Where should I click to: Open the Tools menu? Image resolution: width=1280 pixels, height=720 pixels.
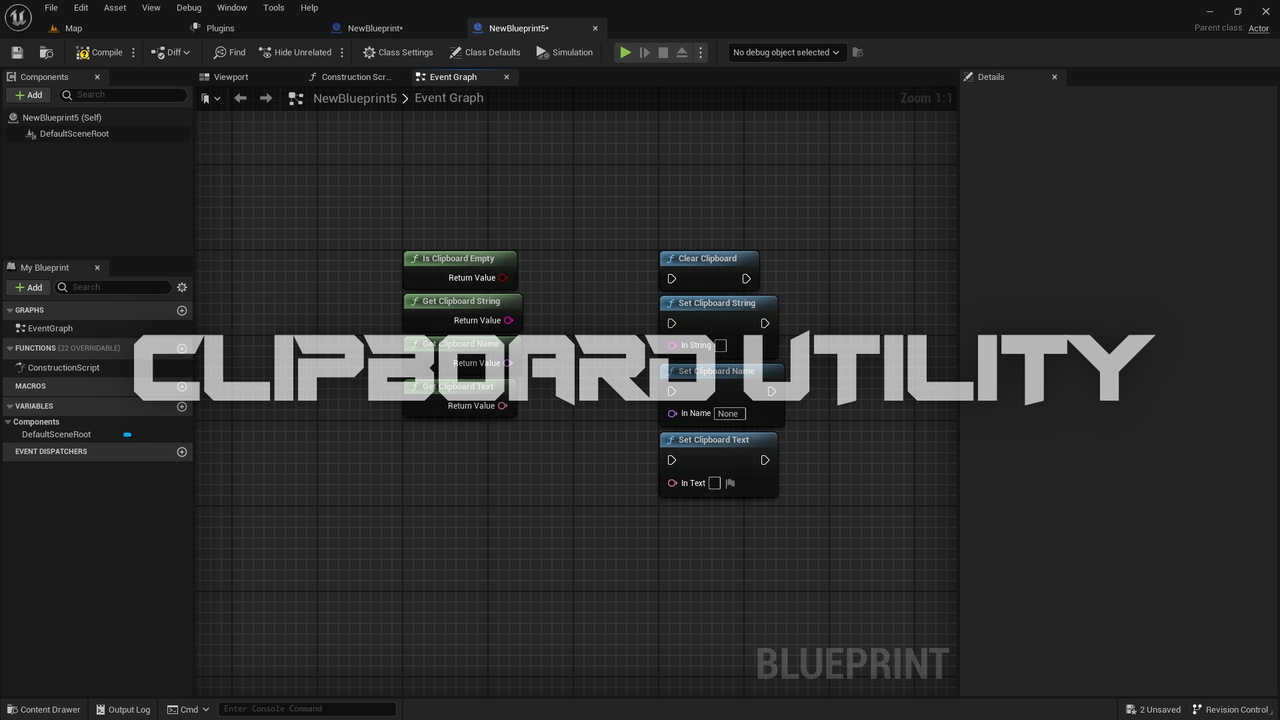click(x=274, y=7)
